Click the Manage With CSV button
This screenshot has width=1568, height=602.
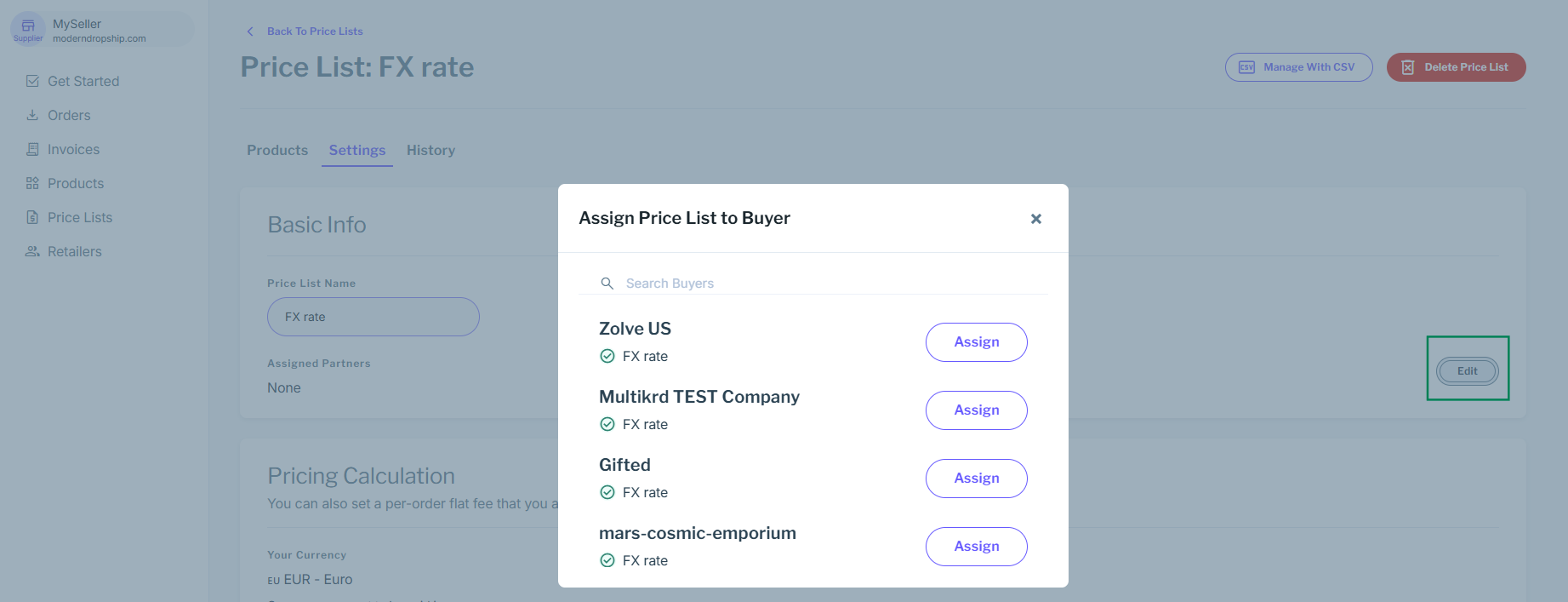[x=1298, y=67]
